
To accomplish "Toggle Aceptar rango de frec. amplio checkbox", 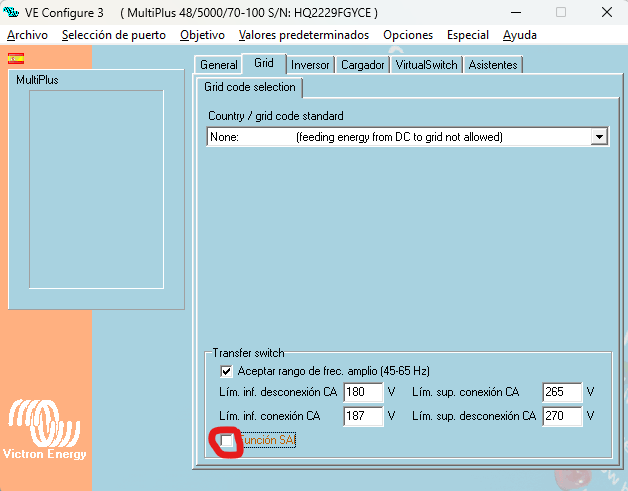I will pos(226,371).
